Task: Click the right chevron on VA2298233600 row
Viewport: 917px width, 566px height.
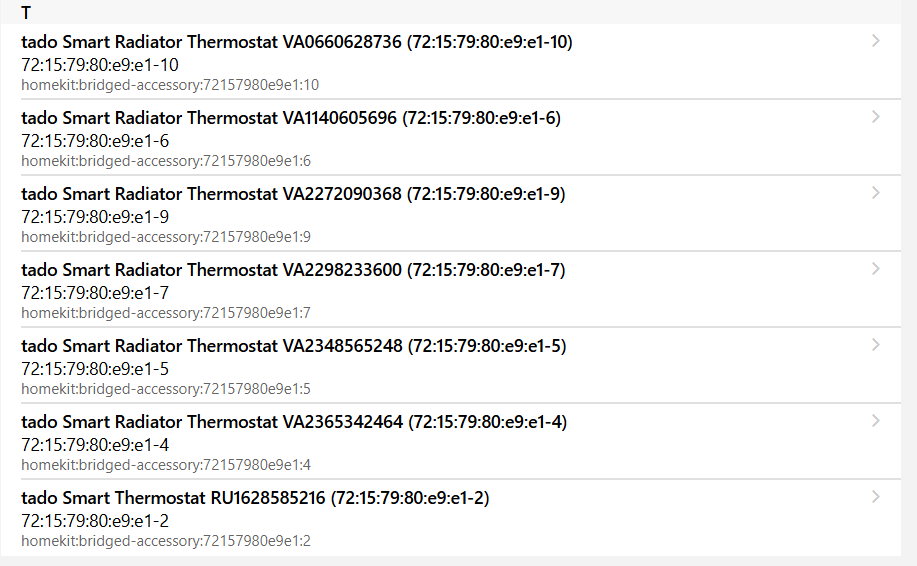Action: 876,269
